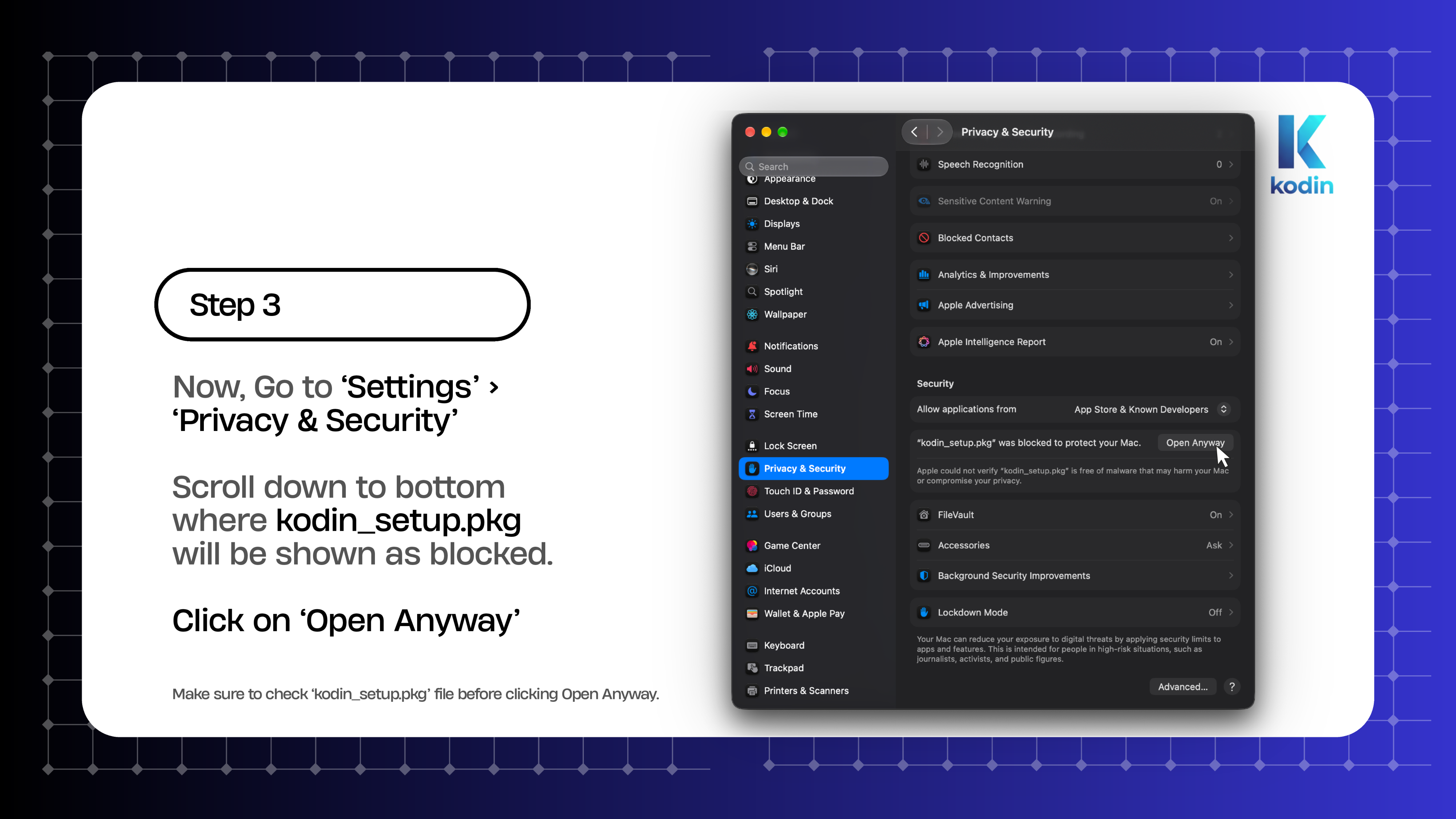Open Screen Time settings pane

(813, 414)
